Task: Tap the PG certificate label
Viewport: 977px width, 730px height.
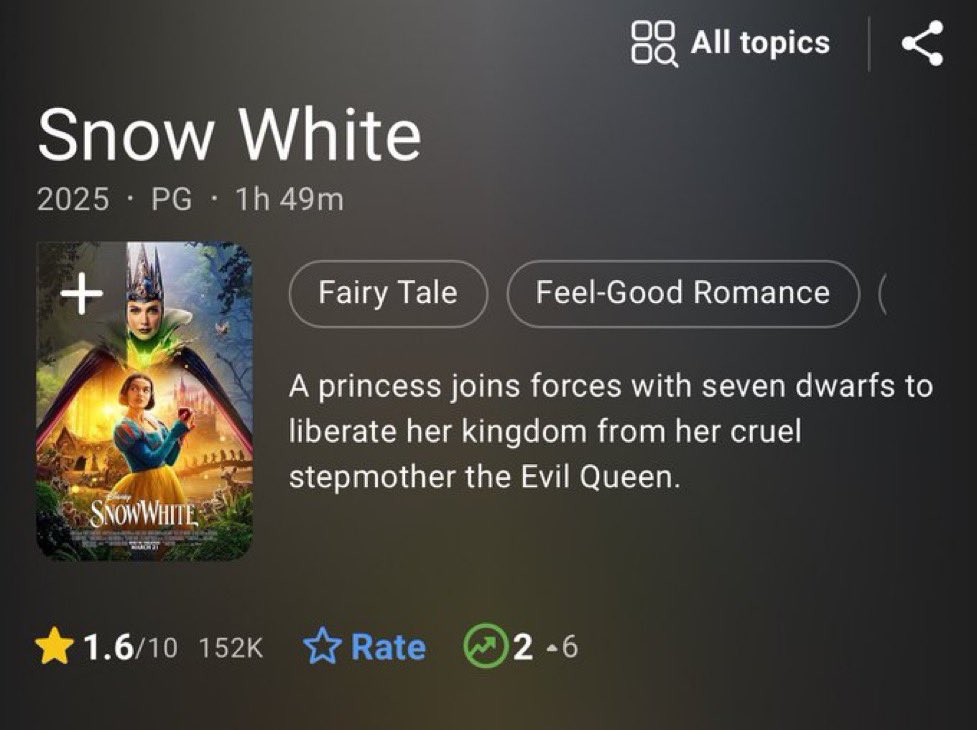Action: click(x=172, y=199)
